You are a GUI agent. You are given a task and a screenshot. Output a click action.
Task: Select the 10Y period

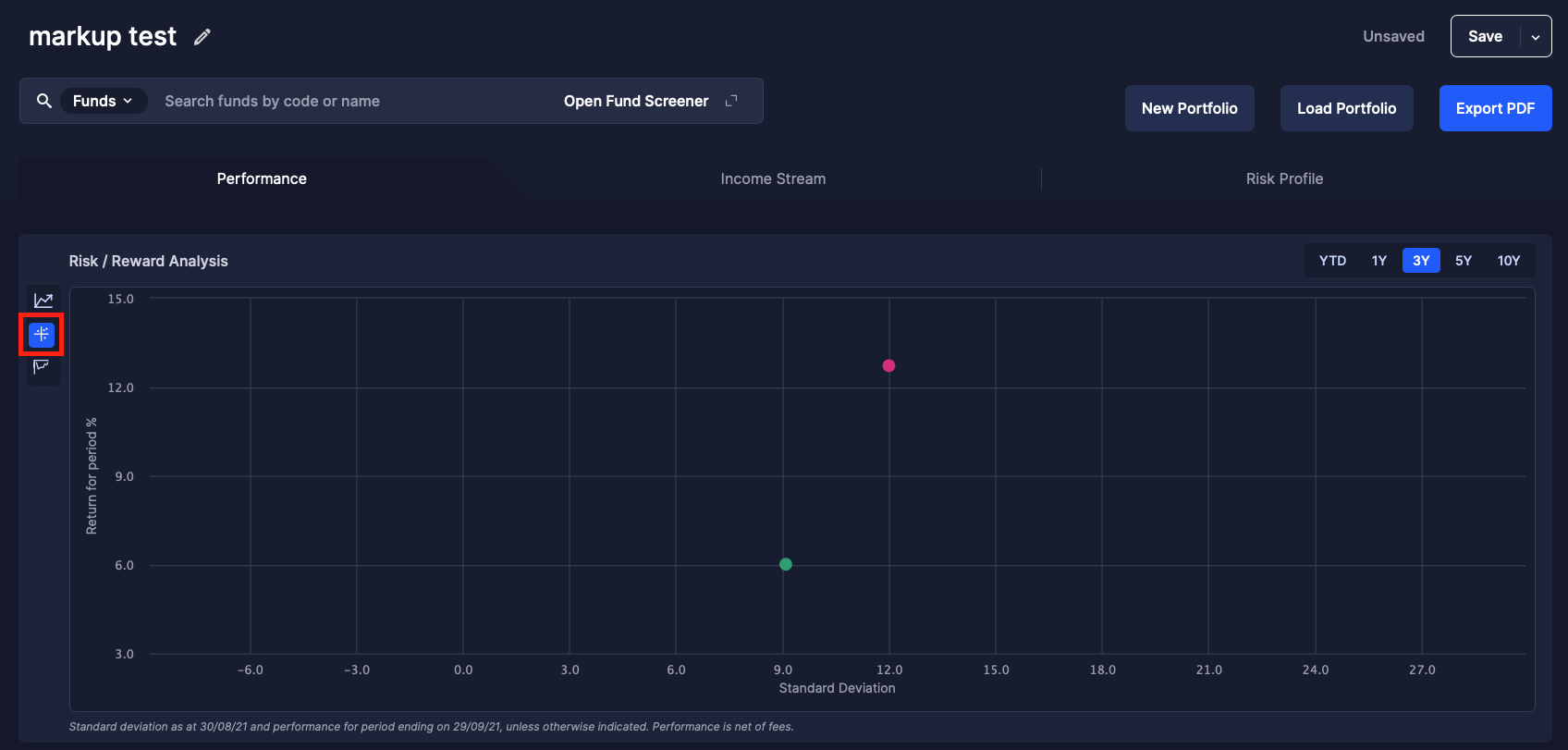click(1509, 261)
